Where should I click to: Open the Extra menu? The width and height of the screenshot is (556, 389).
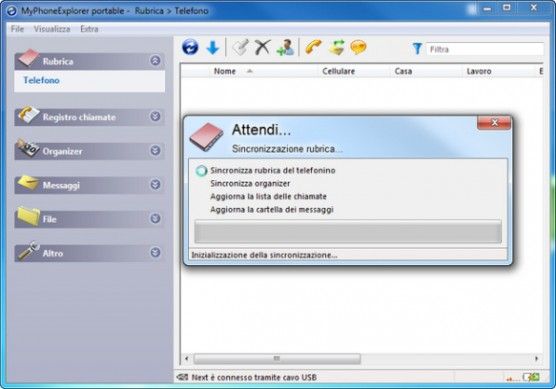pos(89,29)
